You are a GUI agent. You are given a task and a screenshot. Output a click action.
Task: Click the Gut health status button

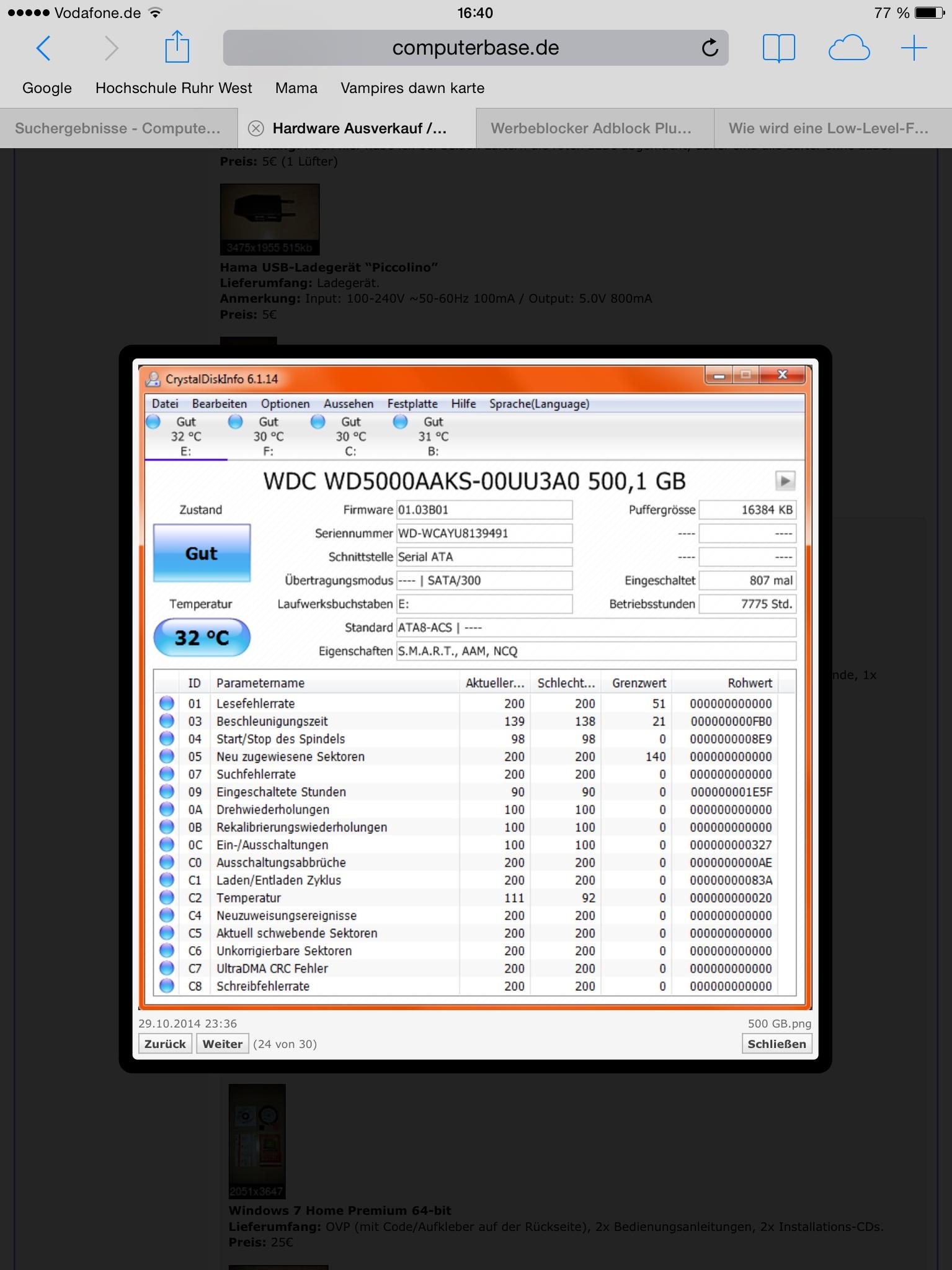click(202, 553)
